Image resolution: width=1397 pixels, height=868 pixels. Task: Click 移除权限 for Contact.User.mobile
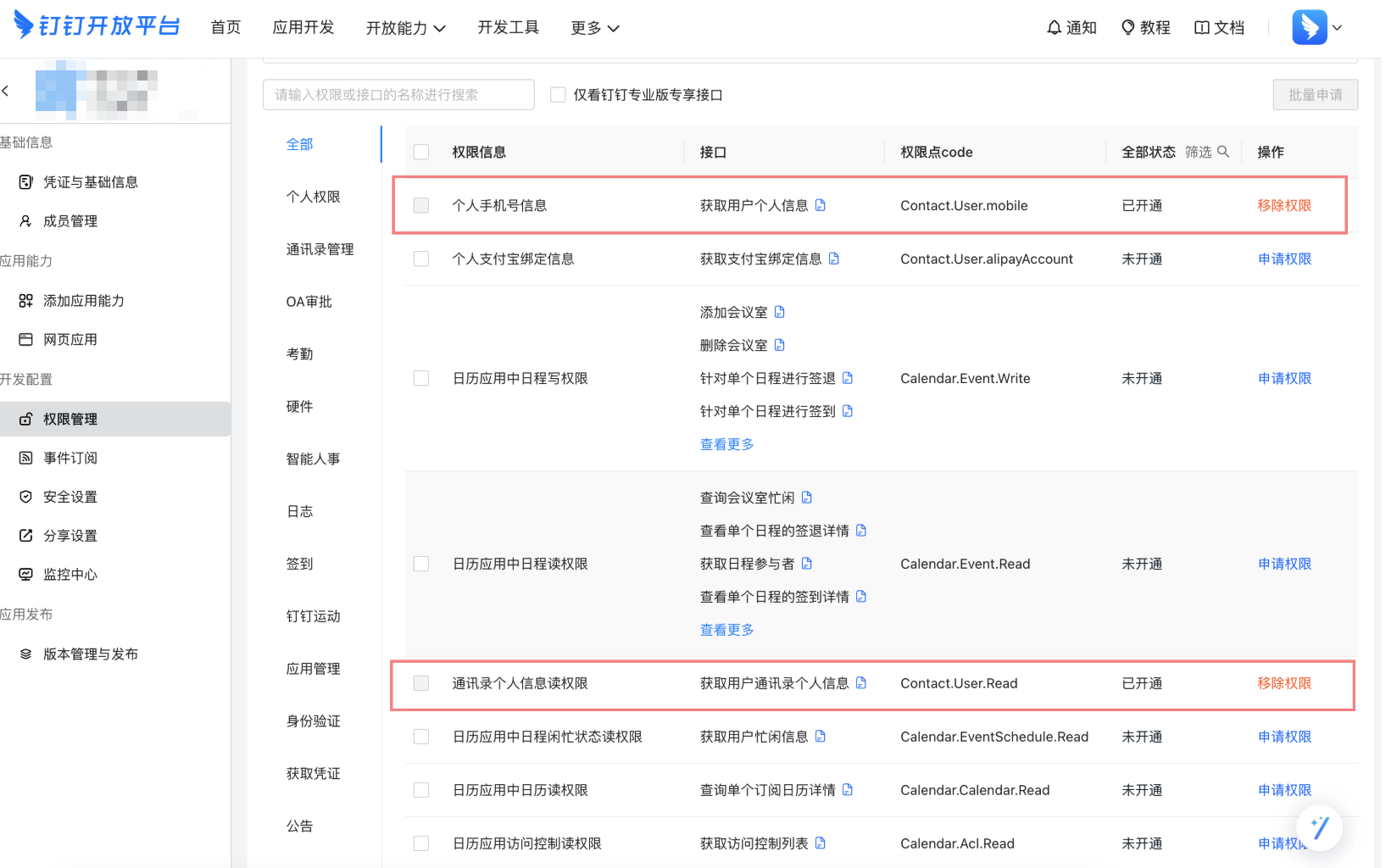[x=1283, y=205]
